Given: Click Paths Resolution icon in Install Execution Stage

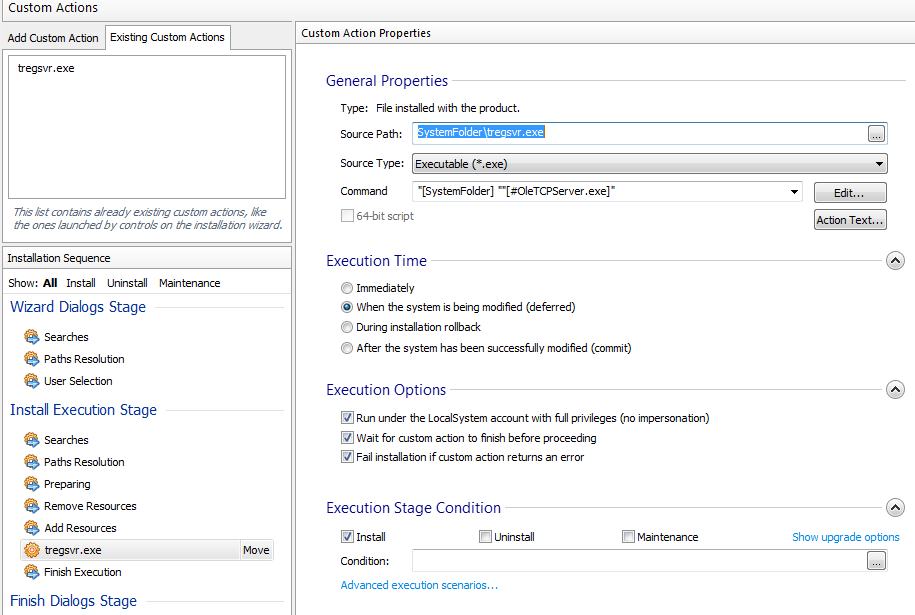Looking at the screenshot, I should pos(31,462).
